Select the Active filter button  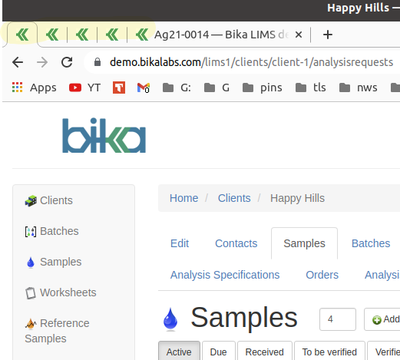click(179, 351)
